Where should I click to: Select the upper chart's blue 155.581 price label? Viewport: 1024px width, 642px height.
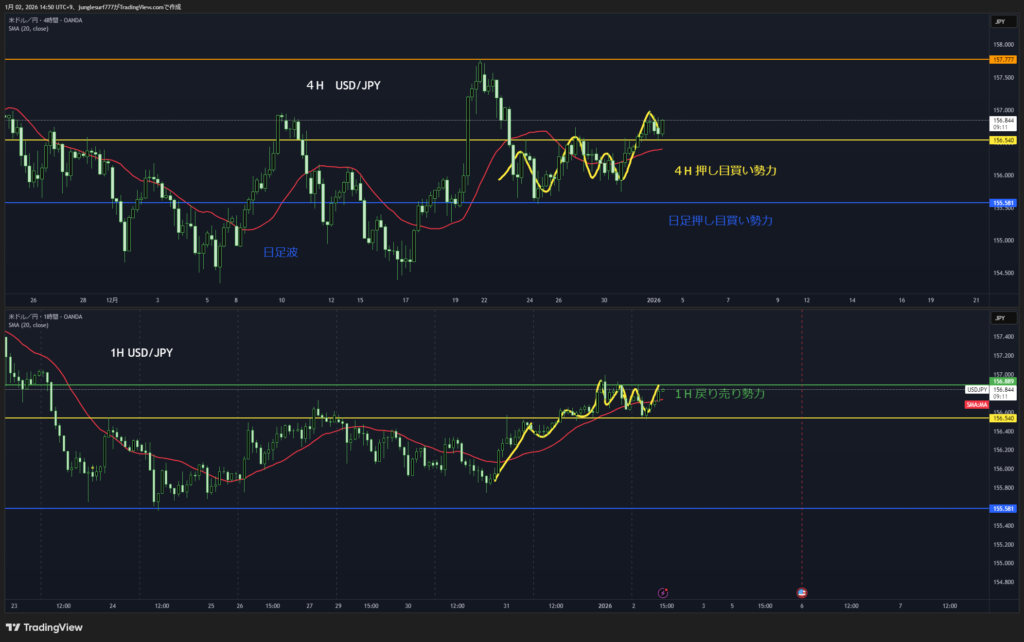pyautogui.click(x=1003, y=203)
